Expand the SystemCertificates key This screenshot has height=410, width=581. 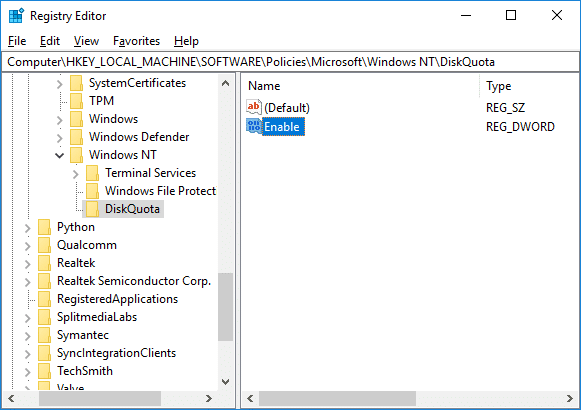coord(59,83)
